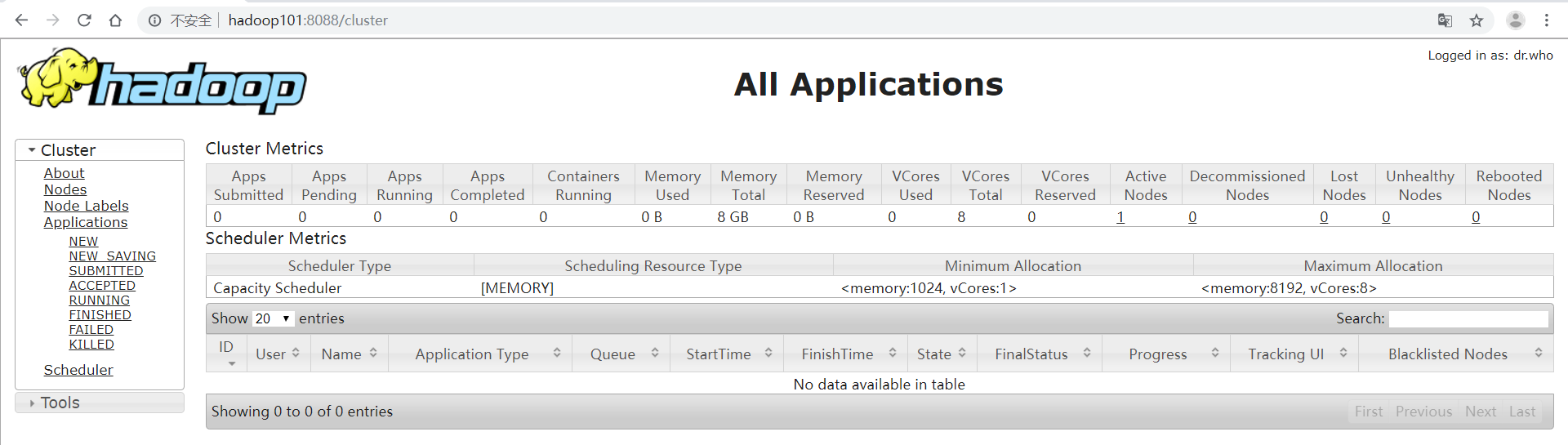
Task: Sort table by FinalStatus column
Action: 1038,354
